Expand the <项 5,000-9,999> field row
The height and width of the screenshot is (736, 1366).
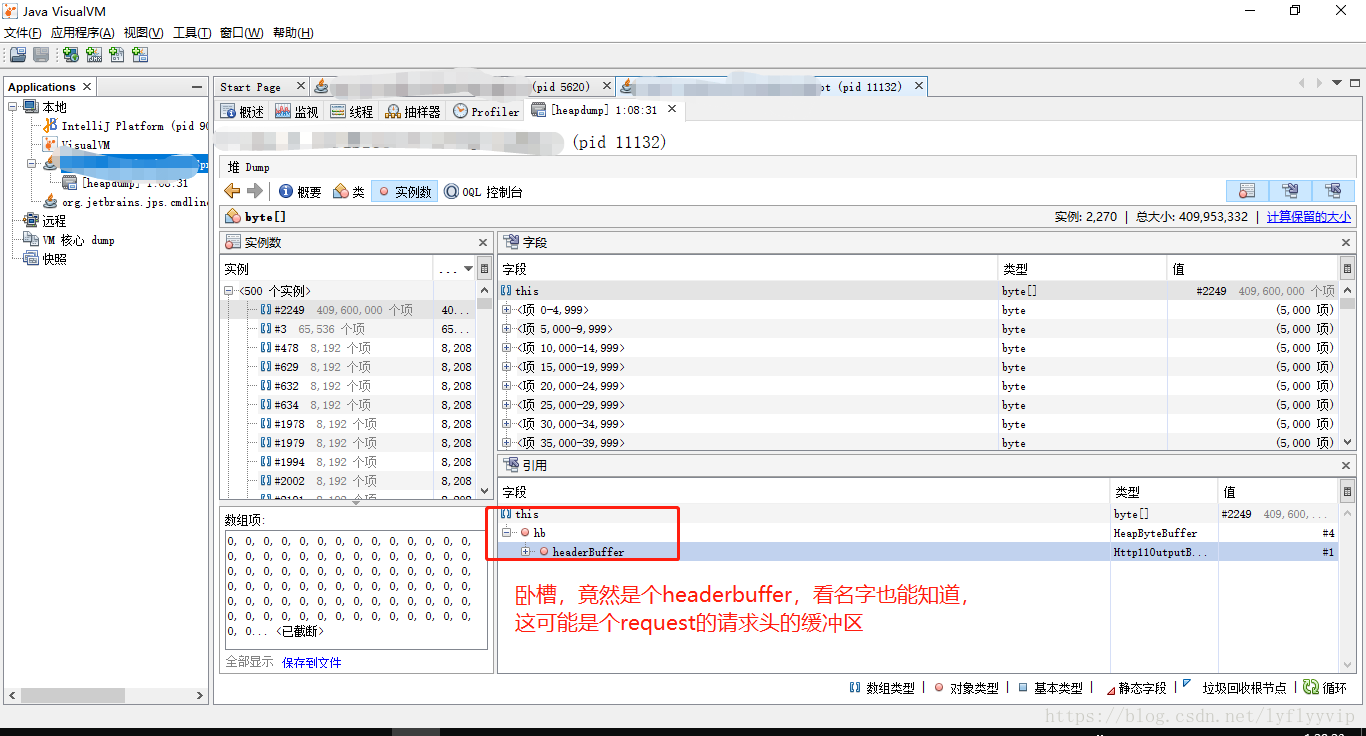(507, 329)
